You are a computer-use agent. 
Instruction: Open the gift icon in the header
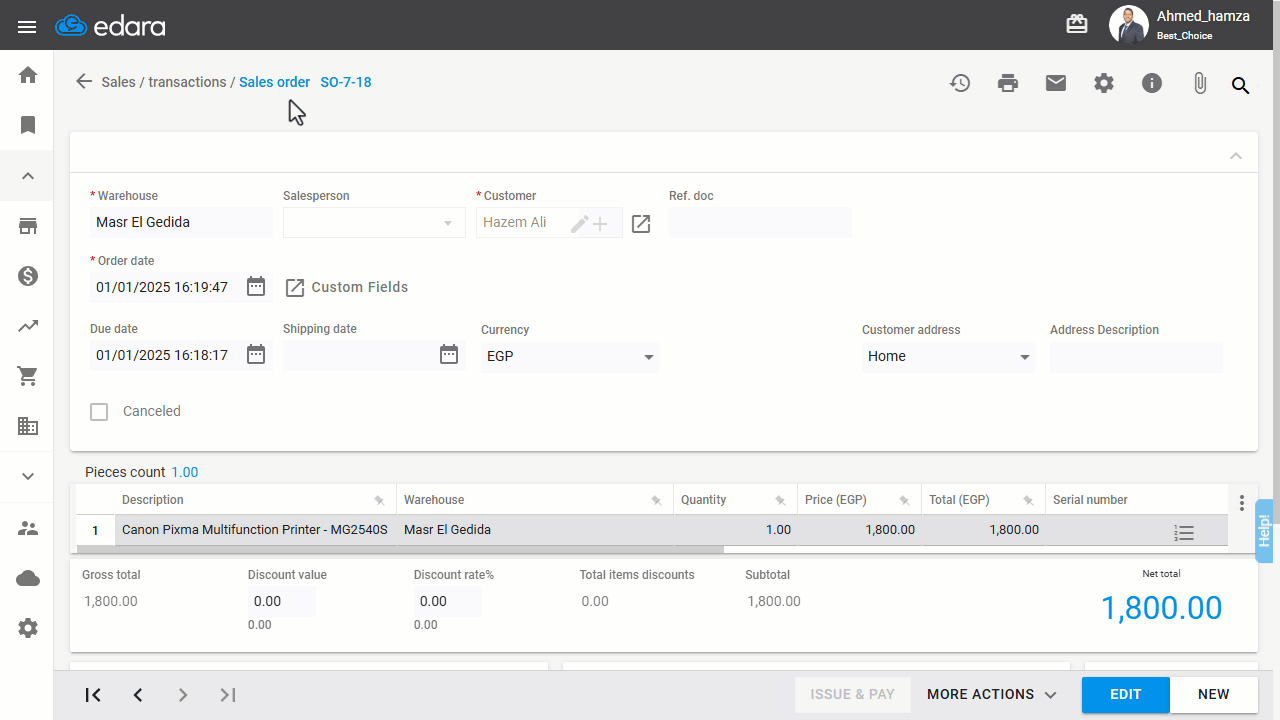coord(1077,25)
